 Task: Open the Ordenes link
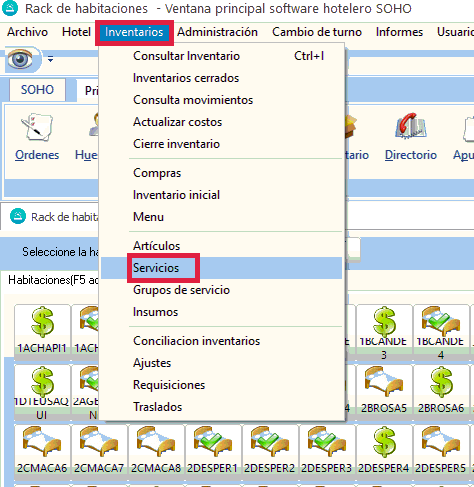point(37,155)
